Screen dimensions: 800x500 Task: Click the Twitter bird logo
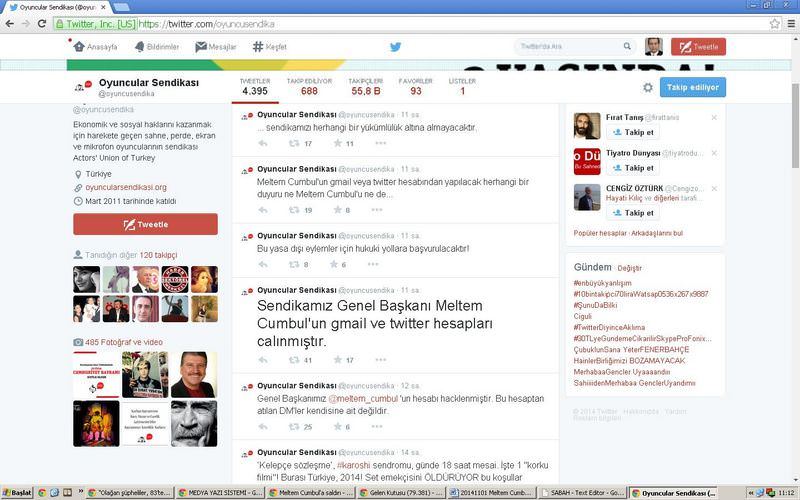pos(395,47)
